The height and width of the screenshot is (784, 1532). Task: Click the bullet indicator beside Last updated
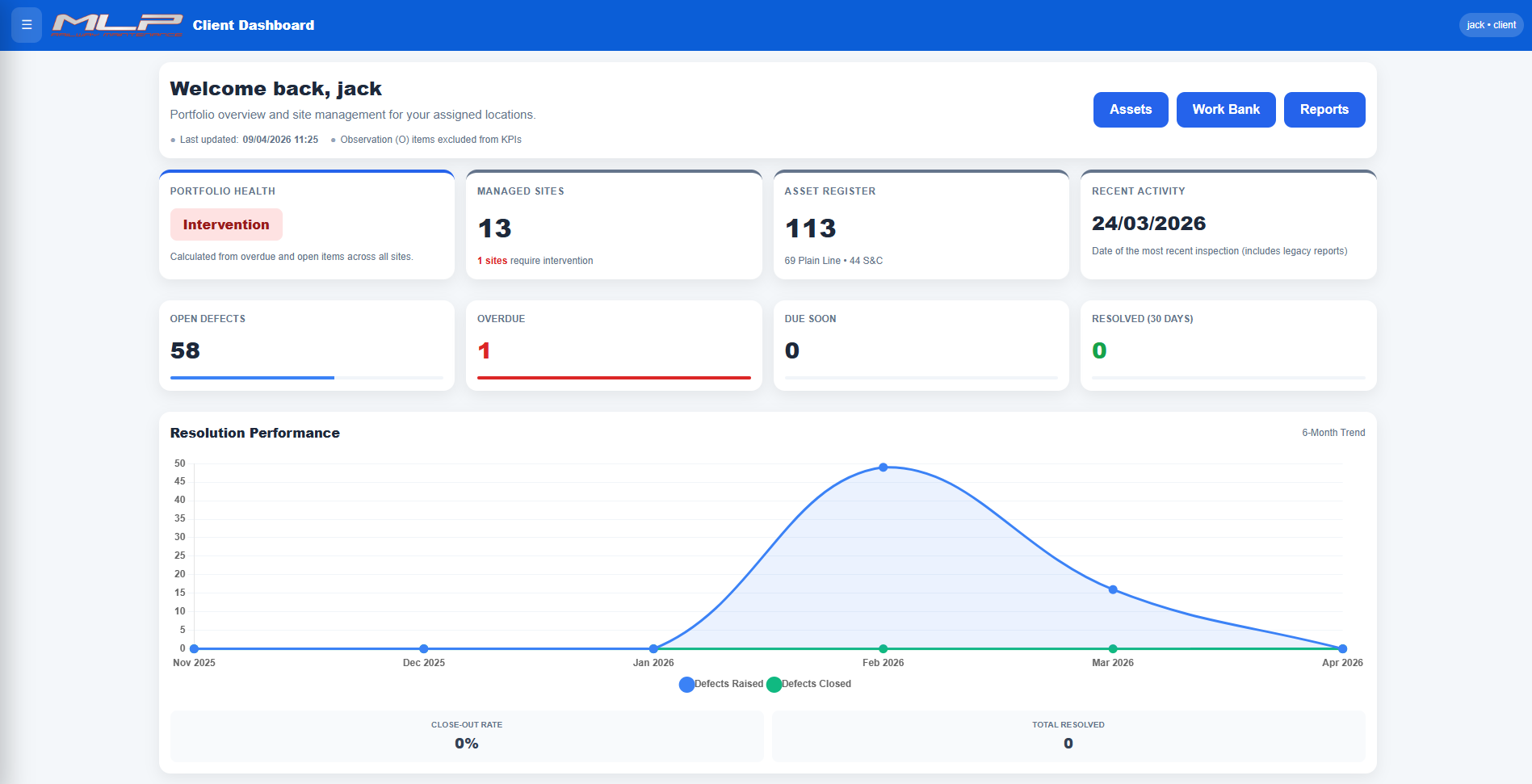click(x=171, y=140)
